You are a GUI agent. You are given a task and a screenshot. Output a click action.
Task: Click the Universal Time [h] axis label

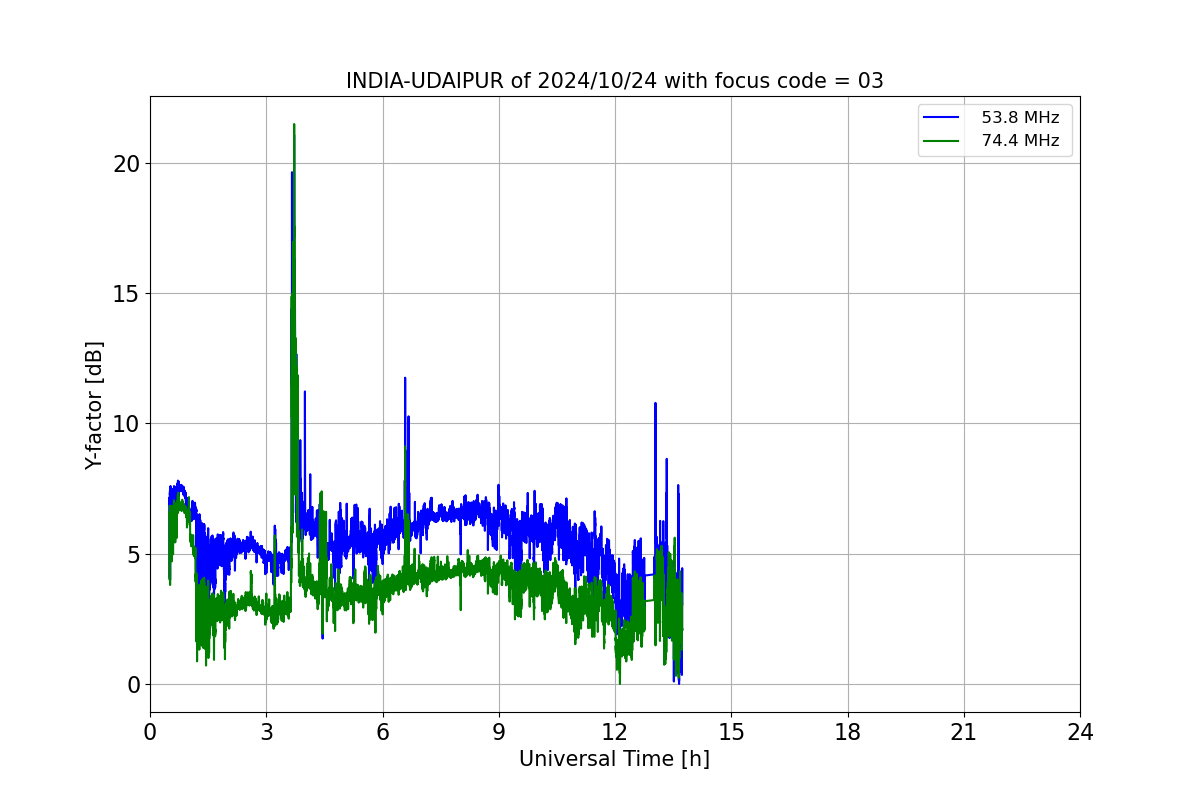[614, 759]
